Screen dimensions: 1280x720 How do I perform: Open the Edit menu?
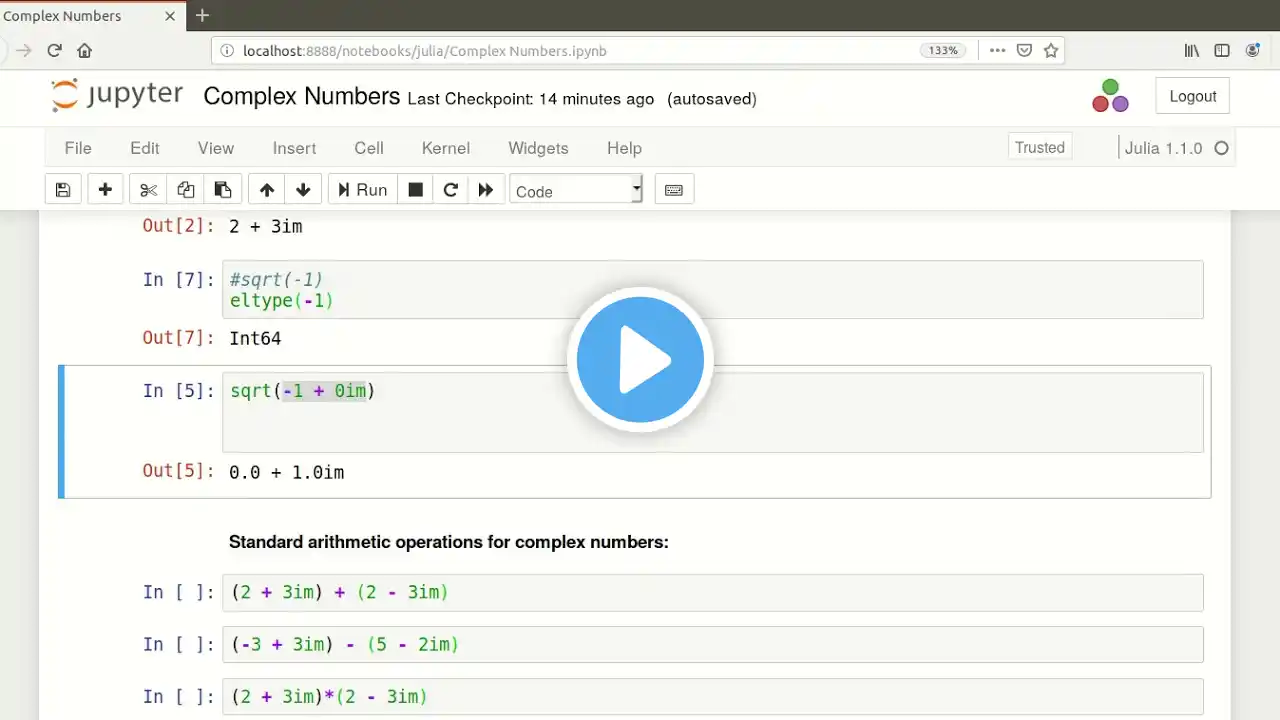click(145, 148)
